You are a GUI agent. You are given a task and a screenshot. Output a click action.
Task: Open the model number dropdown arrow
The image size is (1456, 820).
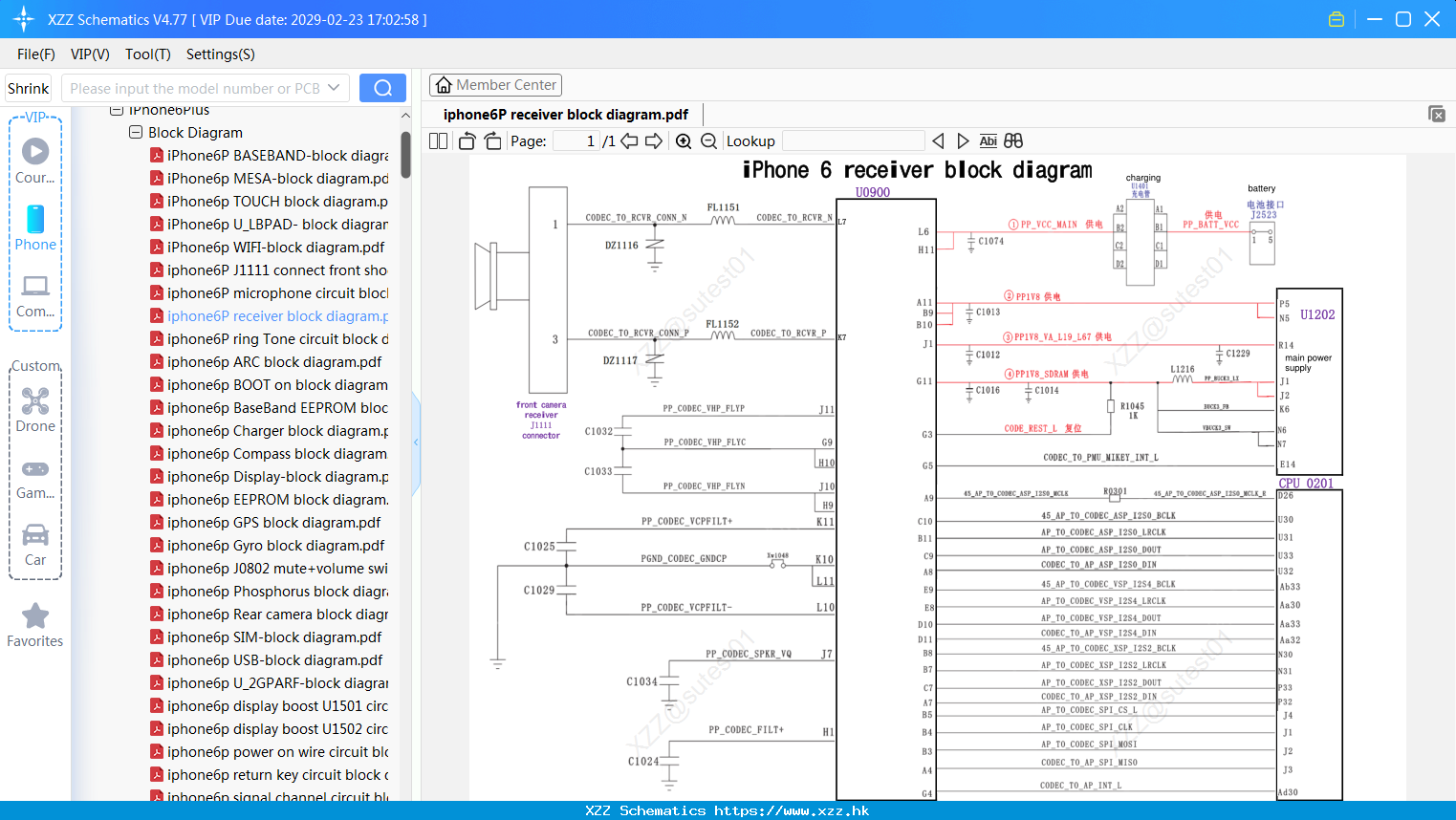click(334, 88)
